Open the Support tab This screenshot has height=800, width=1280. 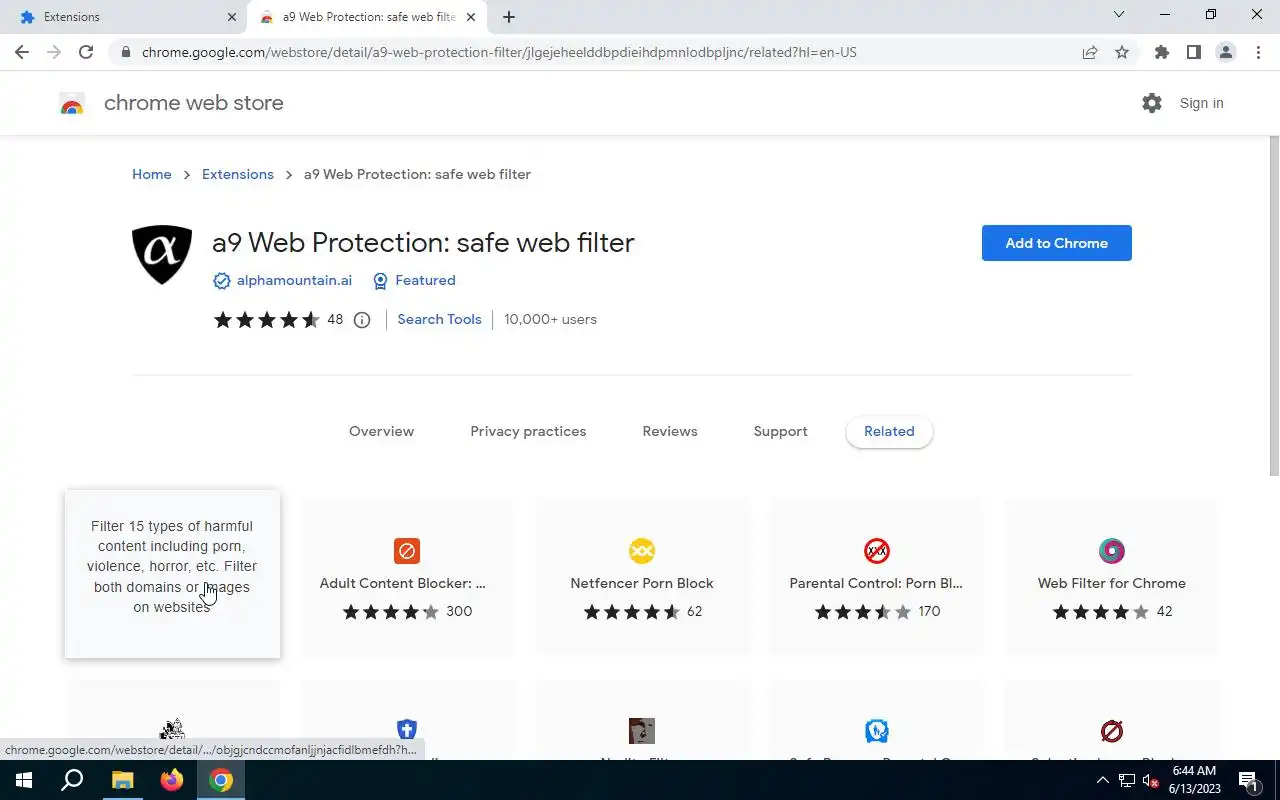point(780,431)
